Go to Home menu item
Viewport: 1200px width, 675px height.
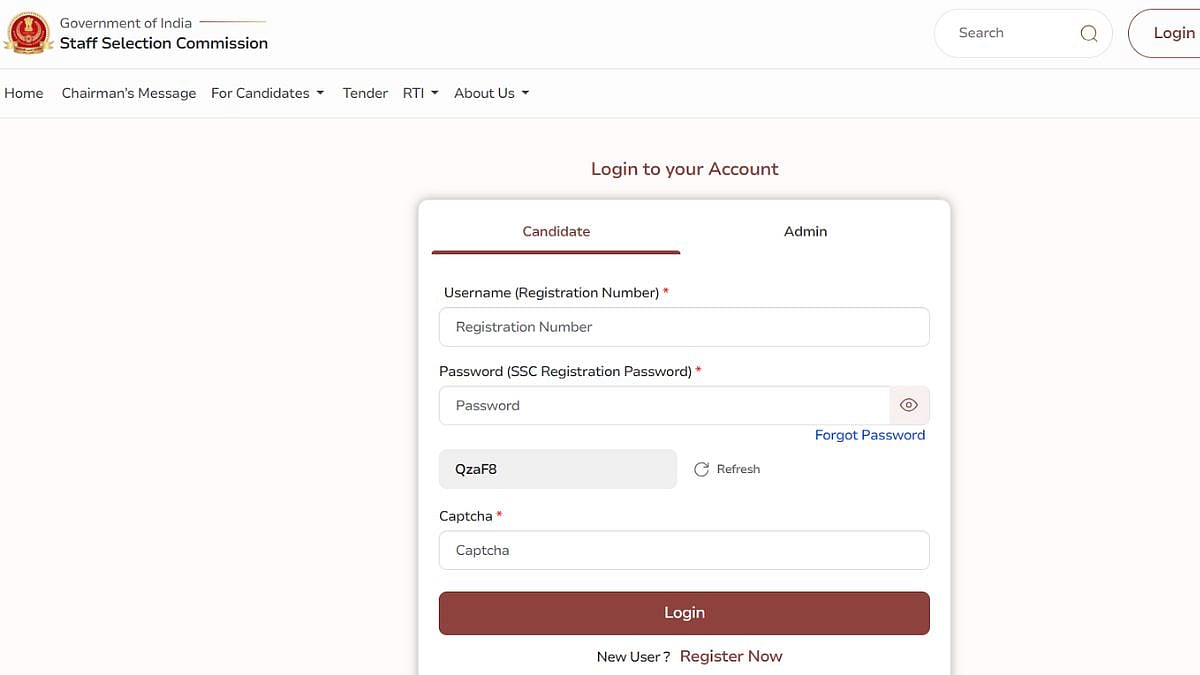24,93
